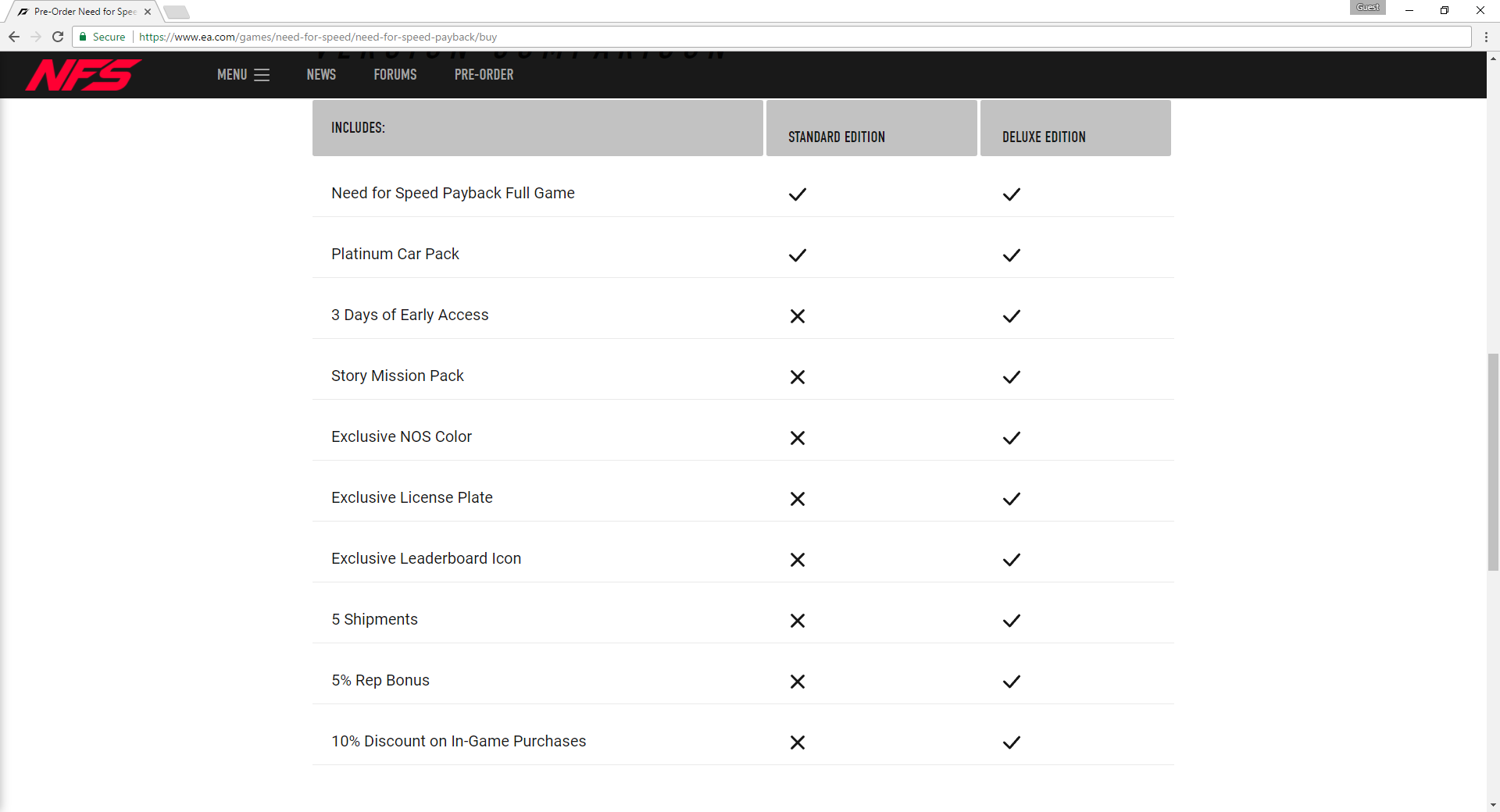The height and width of the screenshot is (812, 1500).
Task: Click the vertical scrollbar thumb
Action: (1493, 462)
